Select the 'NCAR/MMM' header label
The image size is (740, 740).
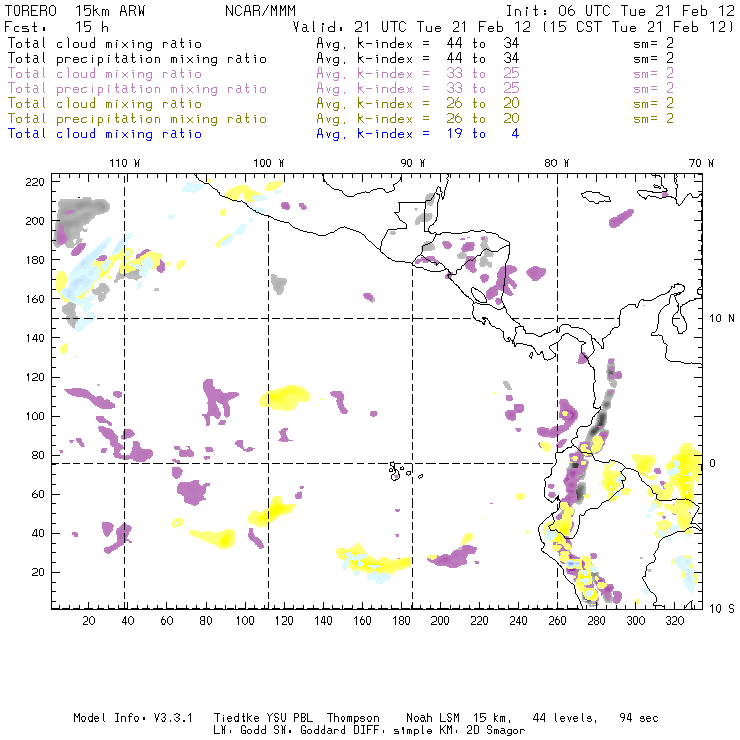tap(260, 11)
